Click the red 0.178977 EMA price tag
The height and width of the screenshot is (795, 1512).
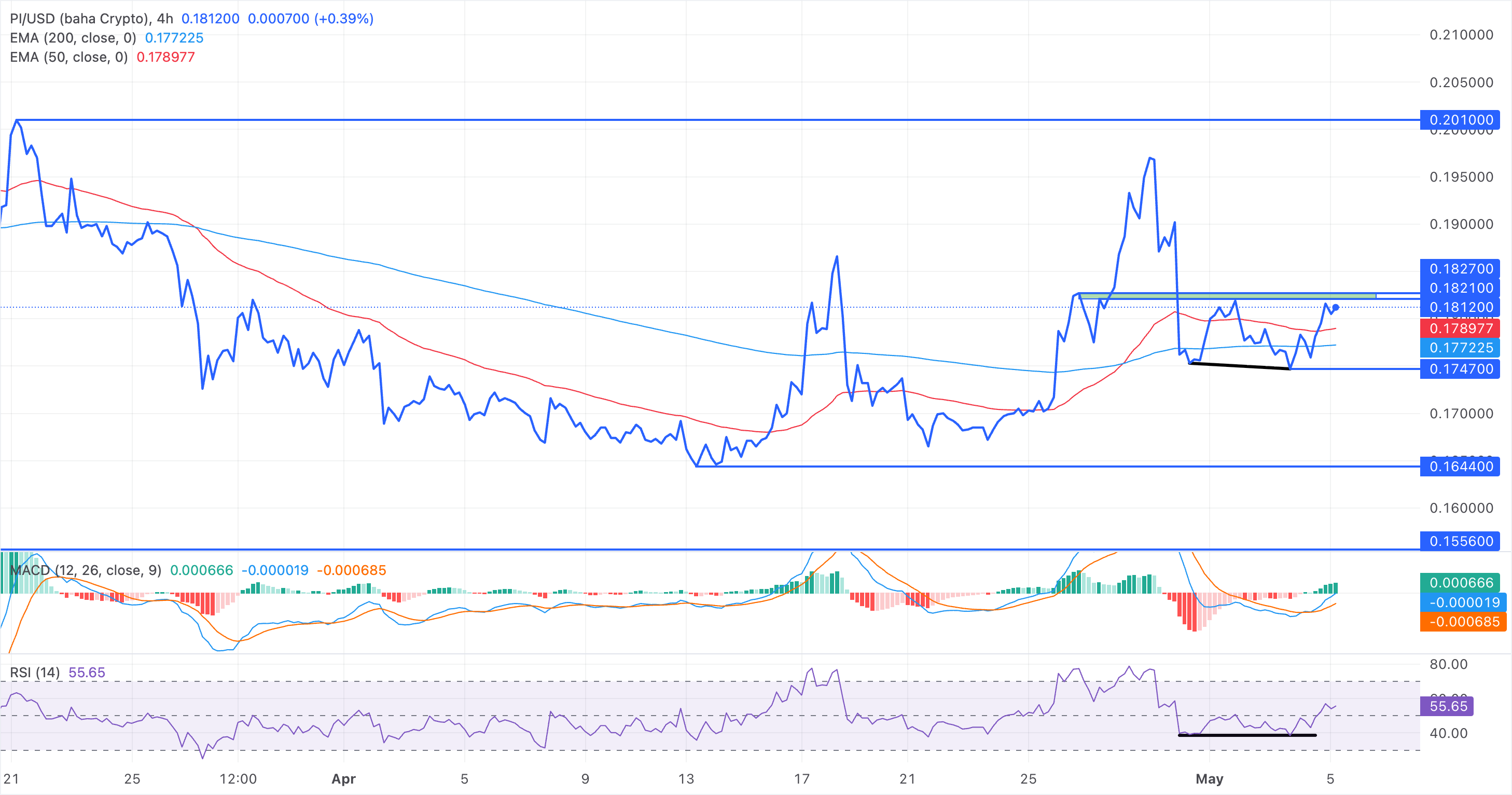tap(1460, 329)
